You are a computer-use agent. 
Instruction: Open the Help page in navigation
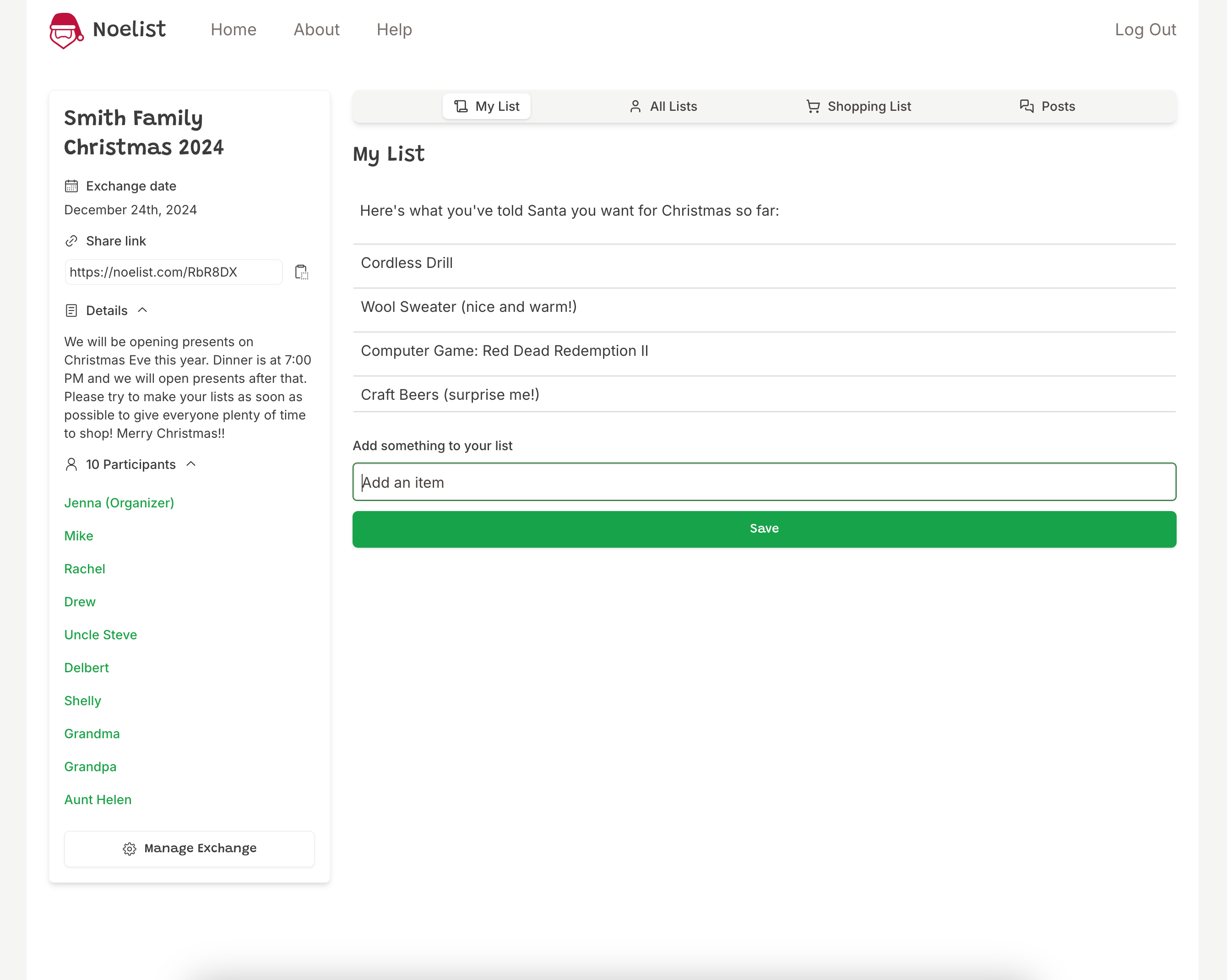point(394,30)
